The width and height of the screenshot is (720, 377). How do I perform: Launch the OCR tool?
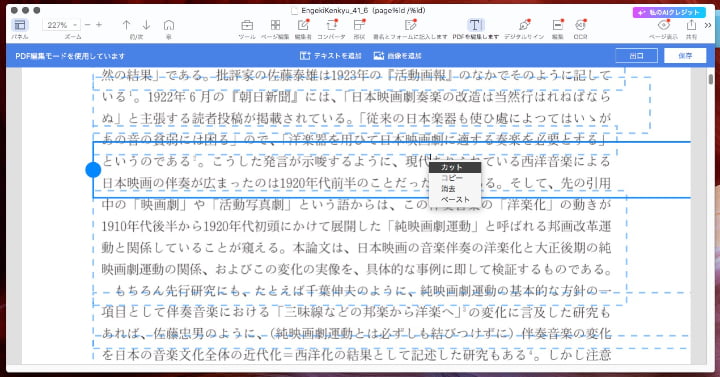point(580,25)
